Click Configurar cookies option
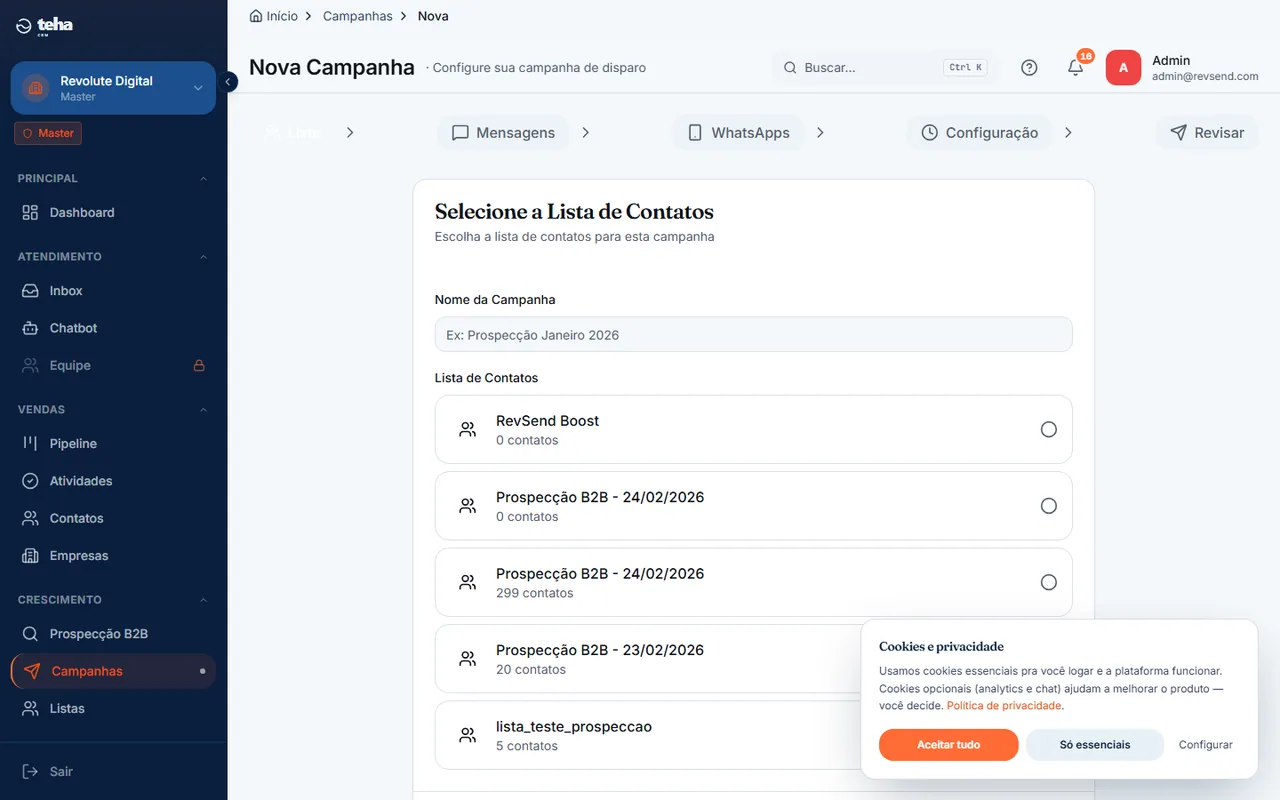 (1206, 745)
